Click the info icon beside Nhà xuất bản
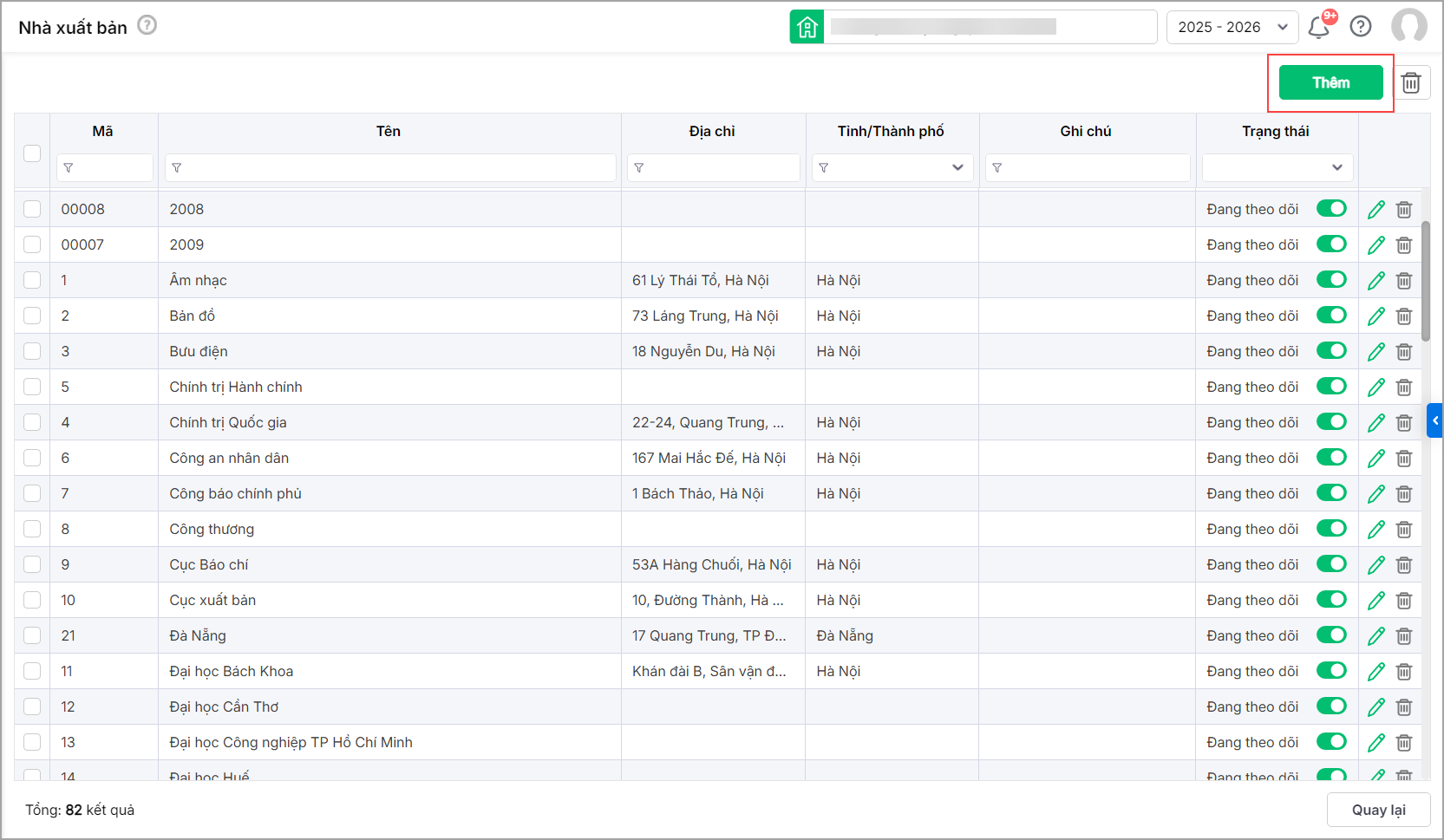This screenshot has height=840, width=1444. tap(147, 25)
